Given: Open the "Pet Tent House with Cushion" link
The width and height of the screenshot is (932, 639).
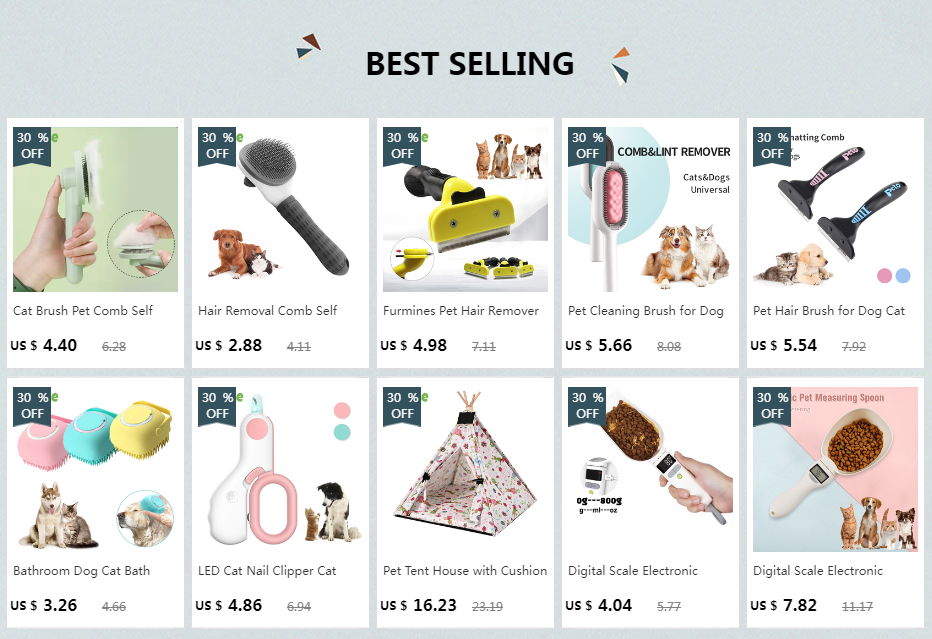Looking at the screenshot, I should click(465, 571).
